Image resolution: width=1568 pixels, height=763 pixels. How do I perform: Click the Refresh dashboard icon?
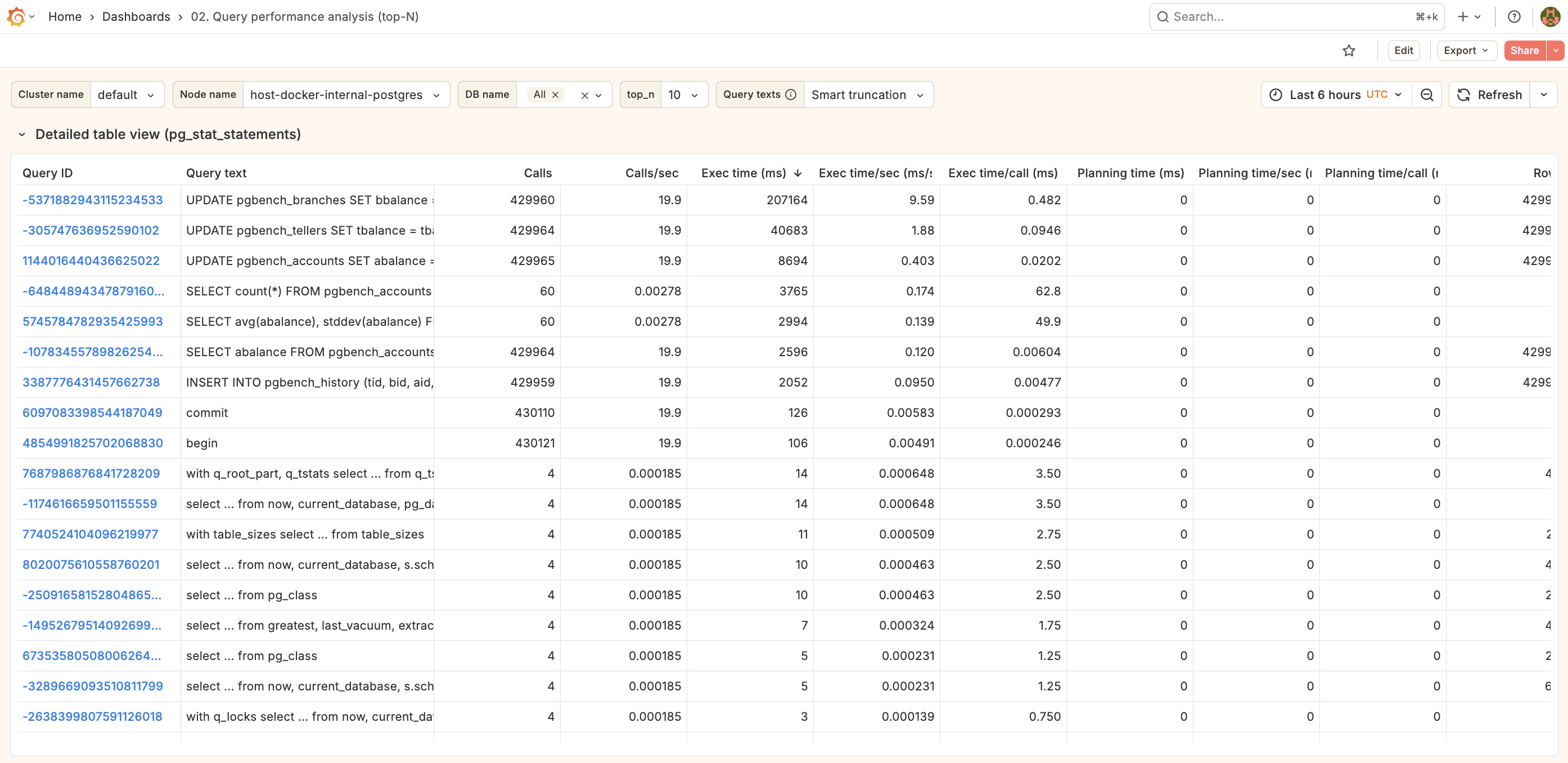tap(1465, 95)
